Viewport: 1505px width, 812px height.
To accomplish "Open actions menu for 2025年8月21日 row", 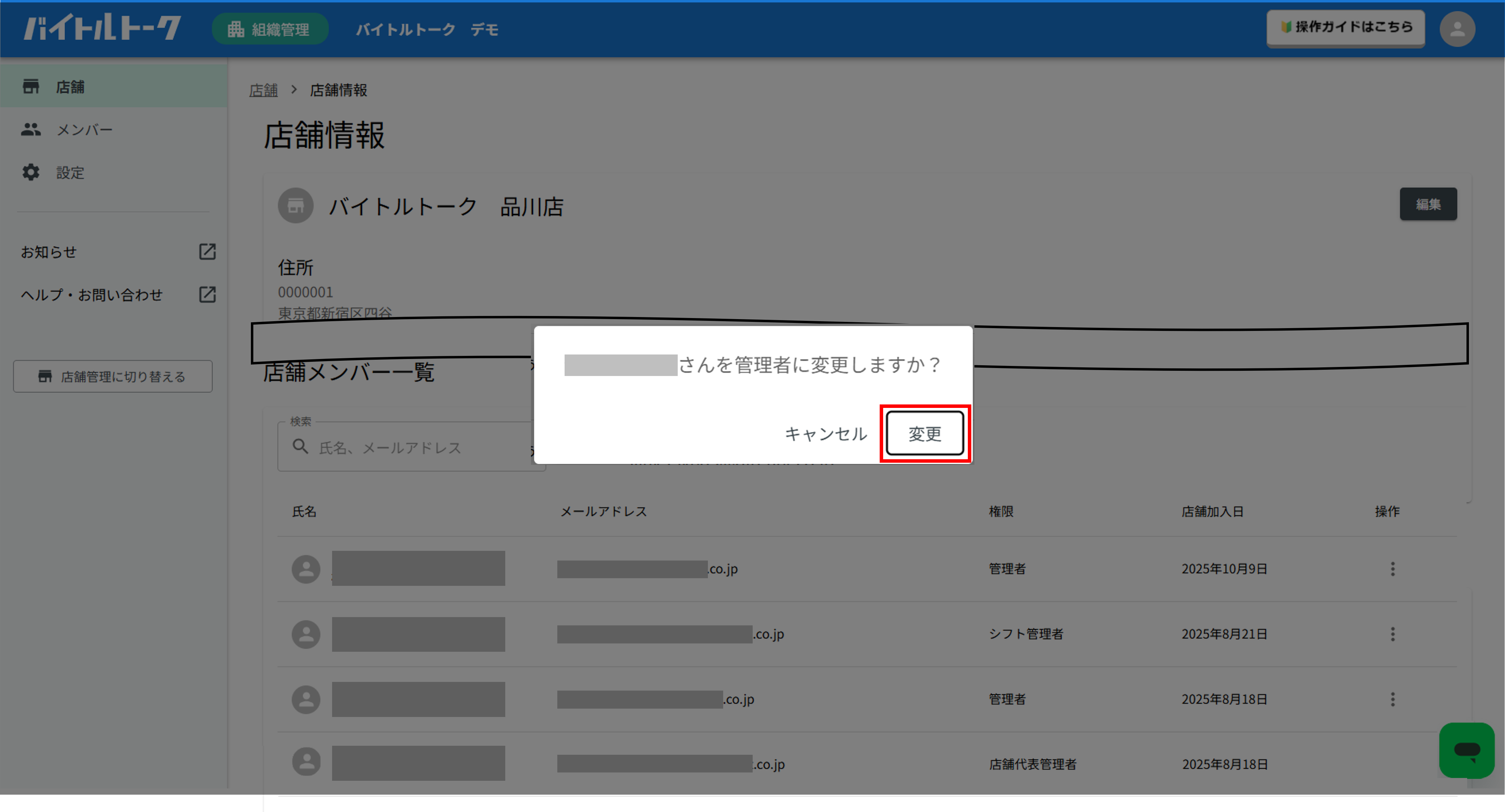I will click(1393, 634).
